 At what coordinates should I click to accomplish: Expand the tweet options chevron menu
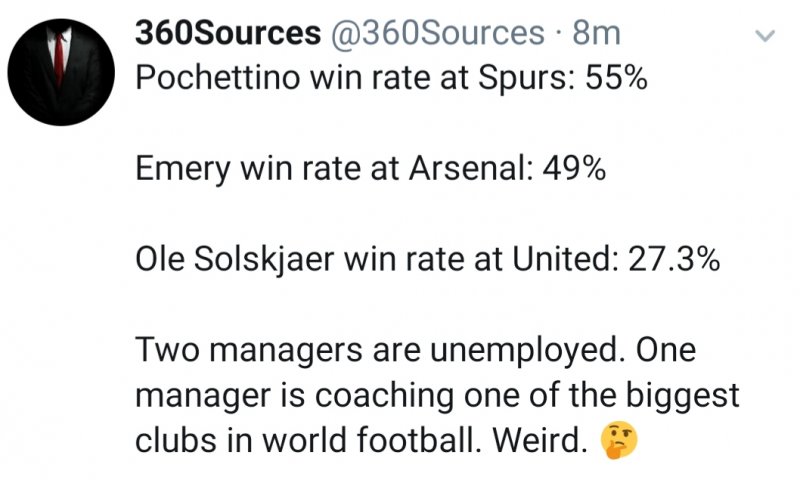coord(765,35)
